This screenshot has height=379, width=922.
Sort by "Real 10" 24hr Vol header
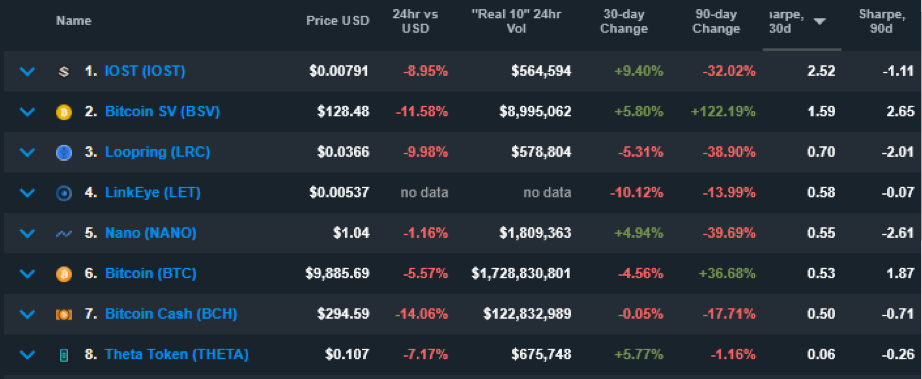pos(516,22)
